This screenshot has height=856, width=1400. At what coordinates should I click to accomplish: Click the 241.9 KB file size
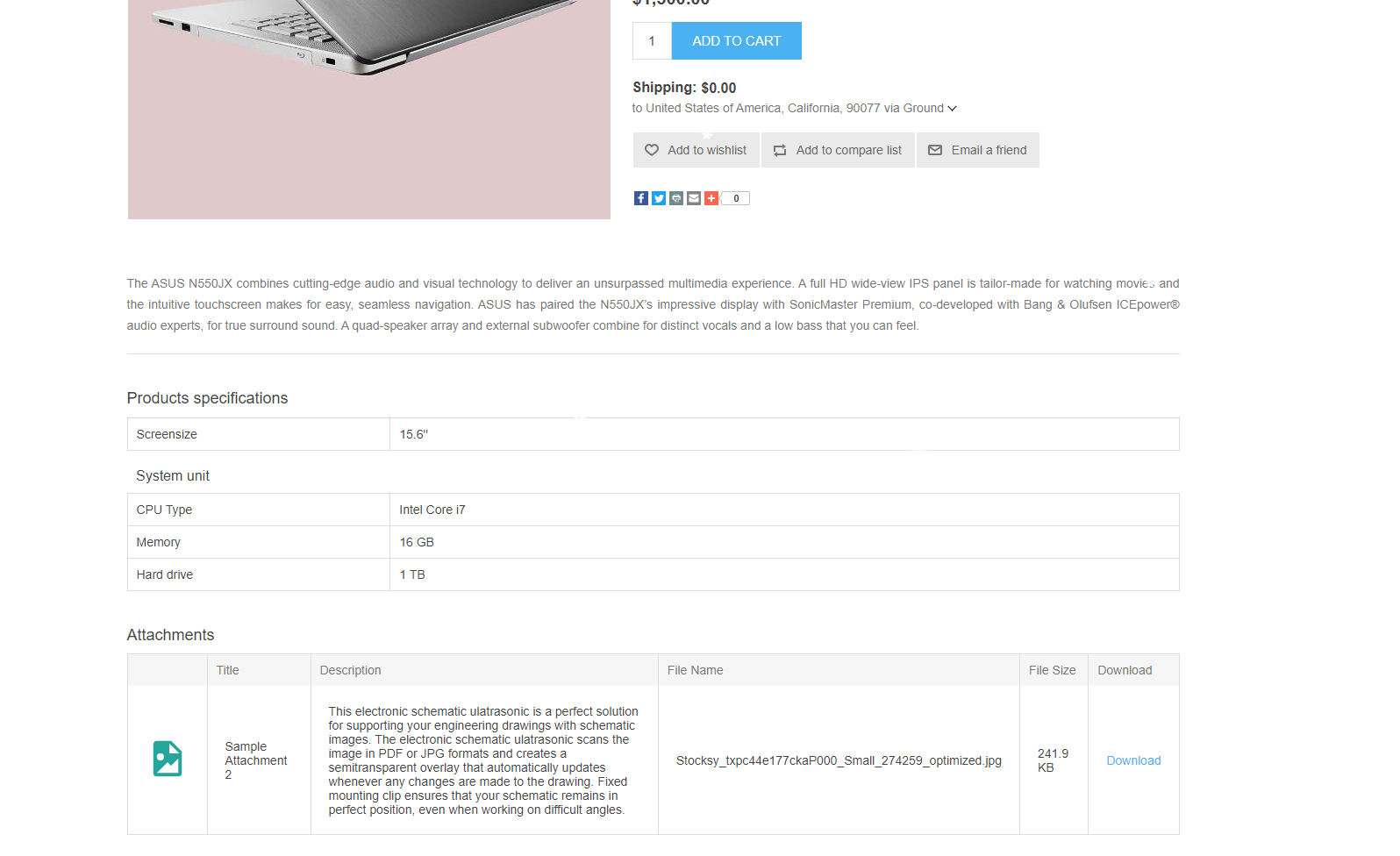[x=1053, y=760]
